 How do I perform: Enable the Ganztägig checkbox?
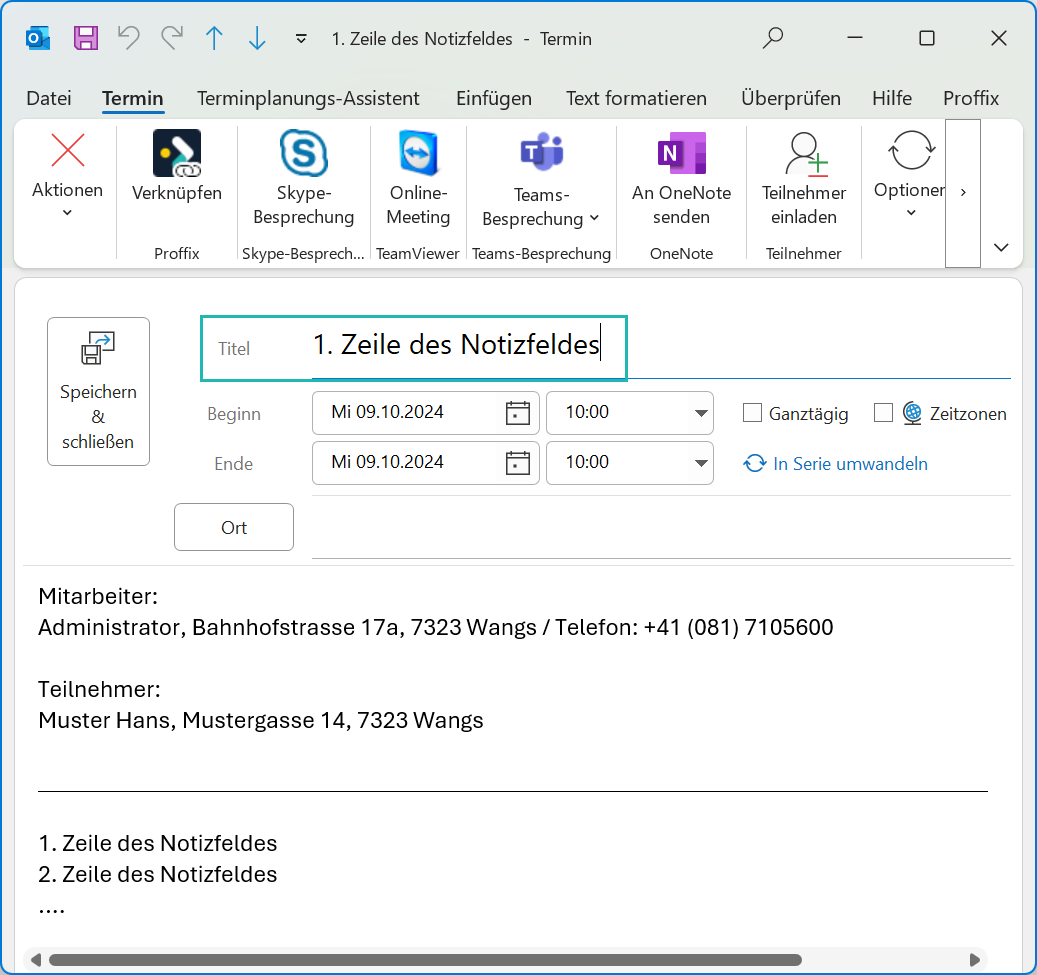click(x=752, y=413)
